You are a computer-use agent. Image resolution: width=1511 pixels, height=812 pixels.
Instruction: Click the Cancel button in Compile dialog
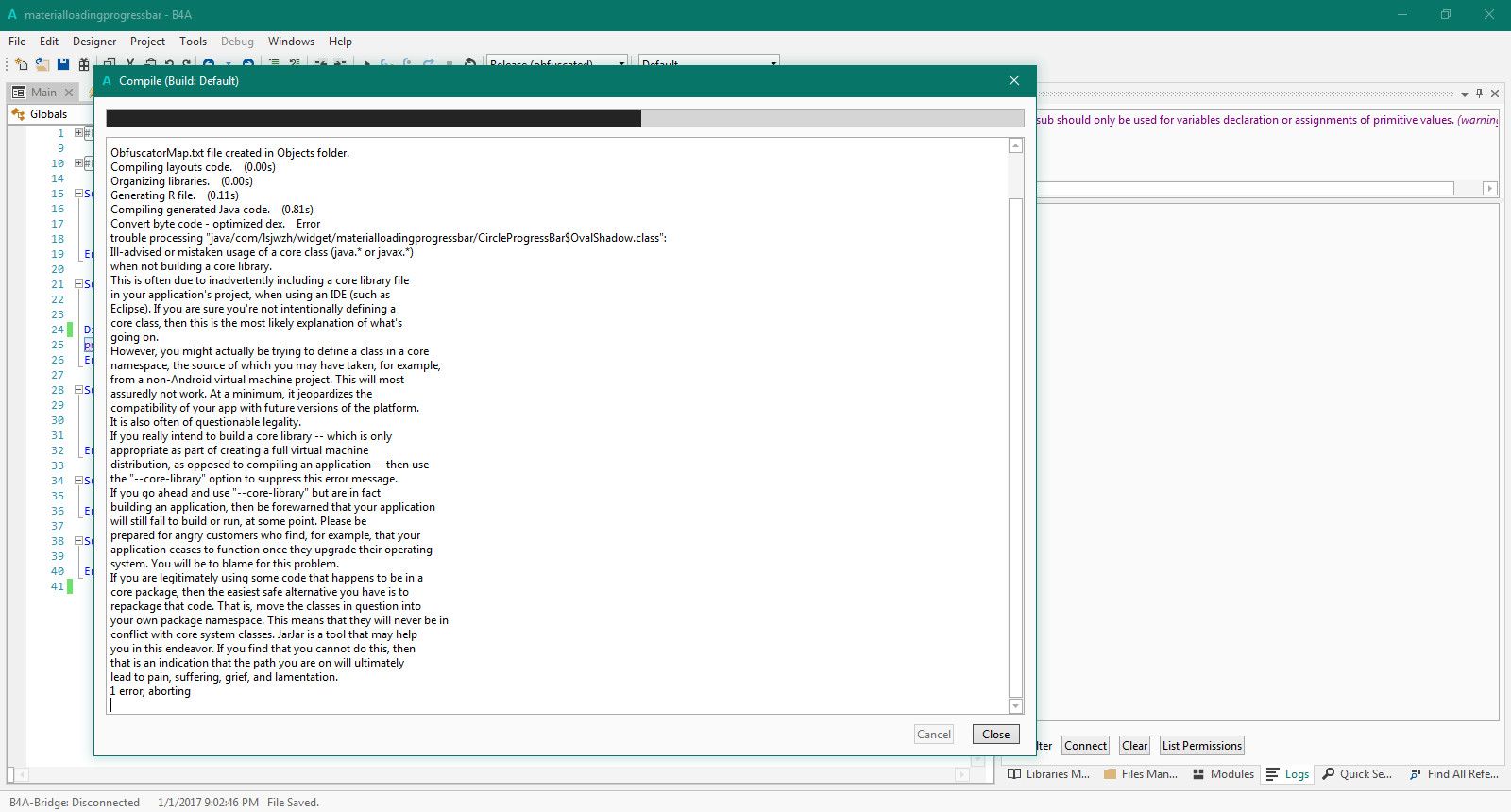point(934,735)
